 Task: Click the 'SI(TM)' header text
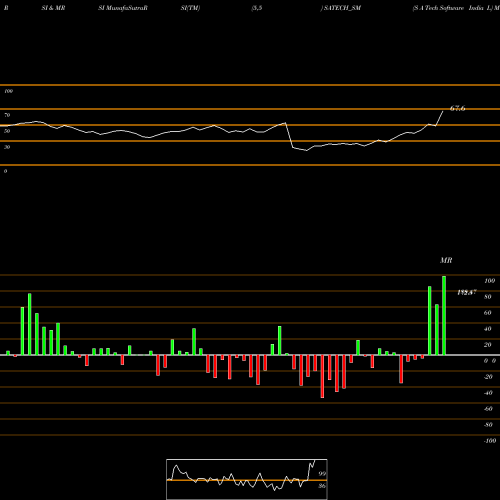190,8
